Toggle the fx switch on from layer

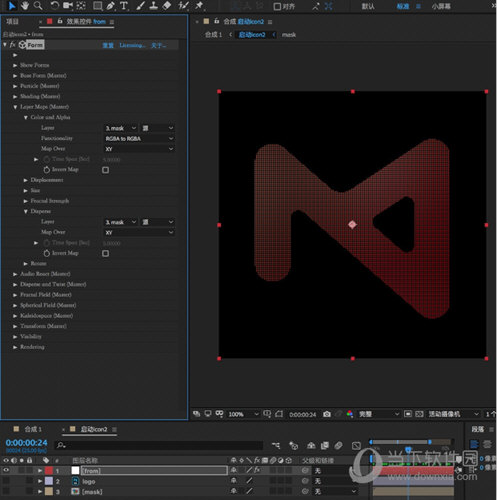(257, 470)
